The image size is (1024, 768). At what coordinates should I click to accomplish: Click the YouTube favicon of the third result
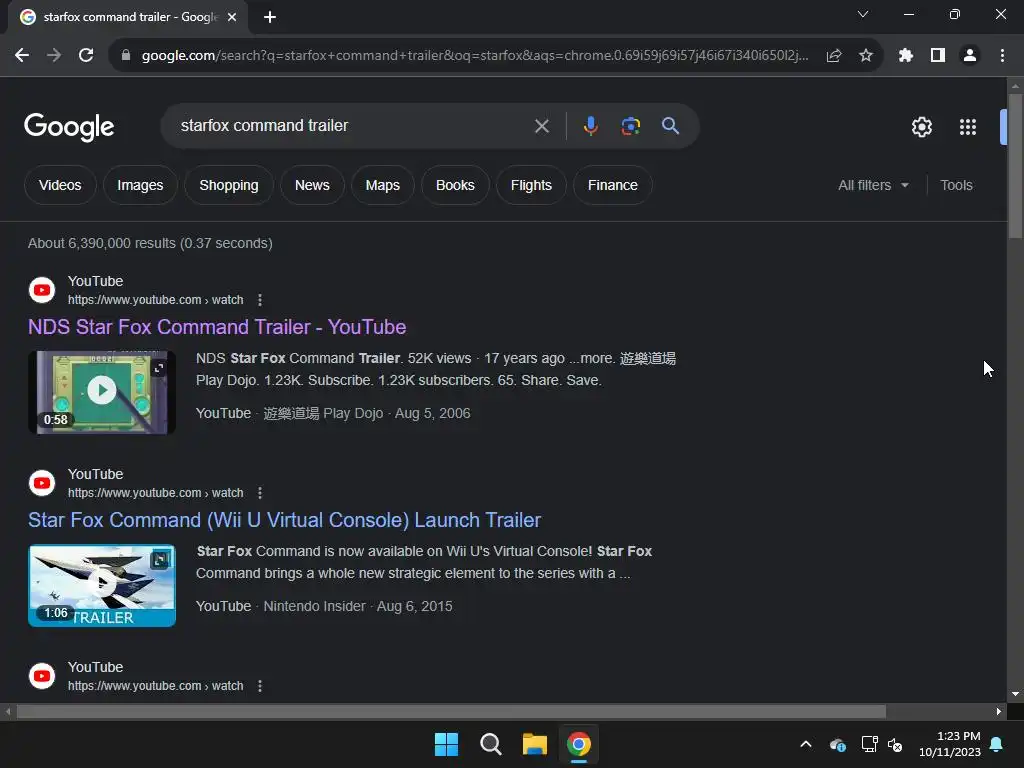42,676
